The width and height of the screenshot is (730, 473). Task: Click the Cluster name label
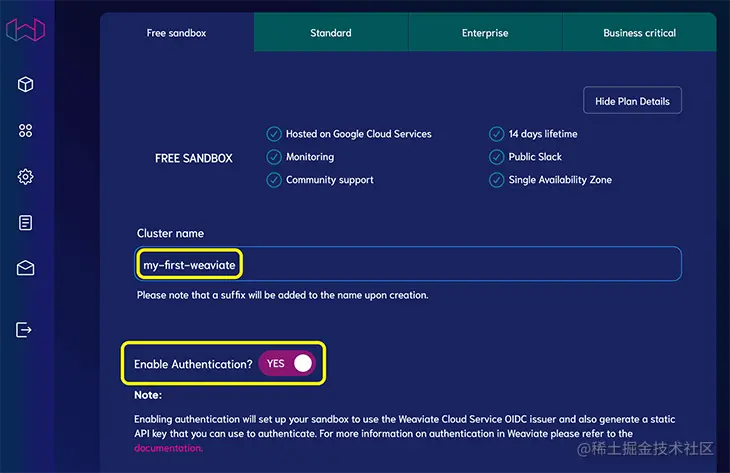click(170, 233)
